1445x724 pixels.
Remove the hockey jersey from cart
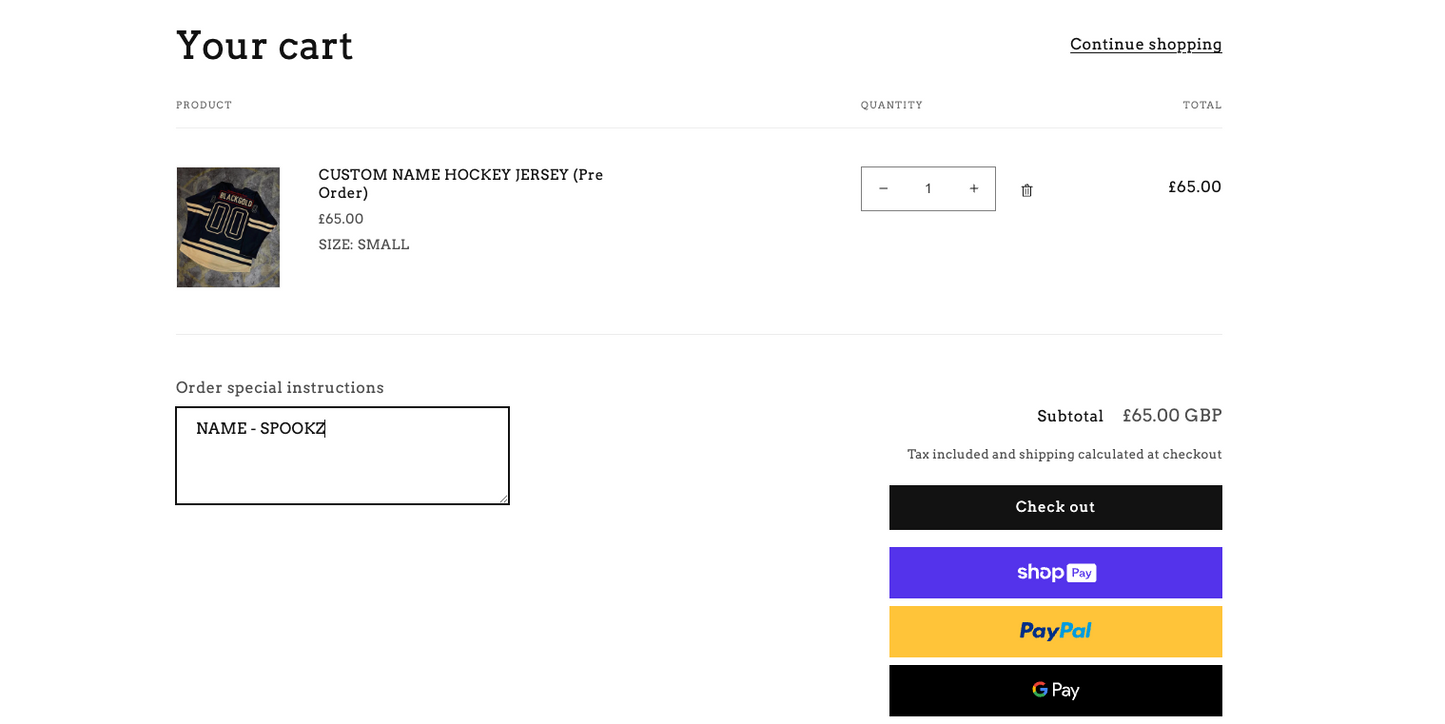1026,190
